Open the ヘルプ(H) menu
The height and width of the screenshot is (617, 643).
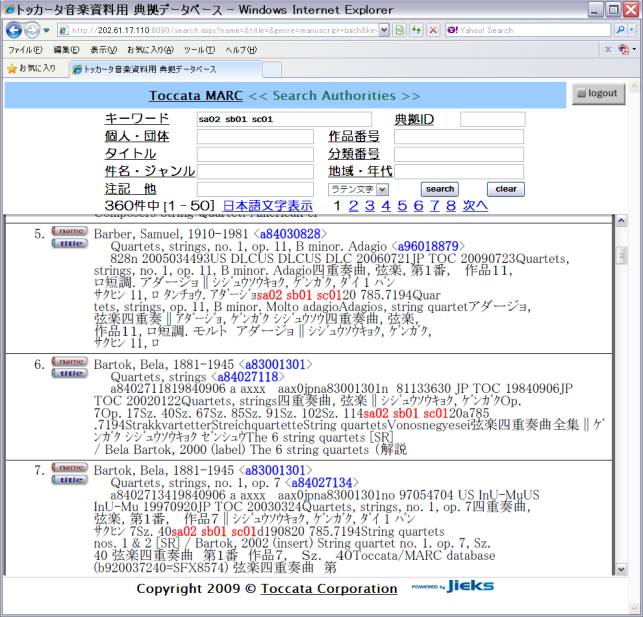point(241,50)
